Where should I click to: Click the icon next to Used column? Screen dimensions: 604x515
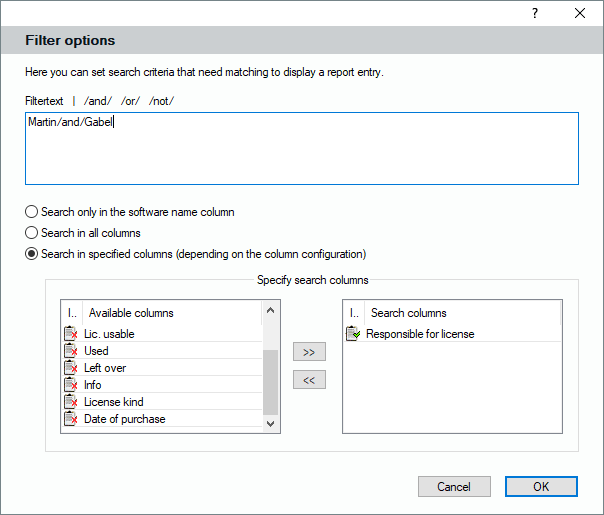(x=71, y=351)
